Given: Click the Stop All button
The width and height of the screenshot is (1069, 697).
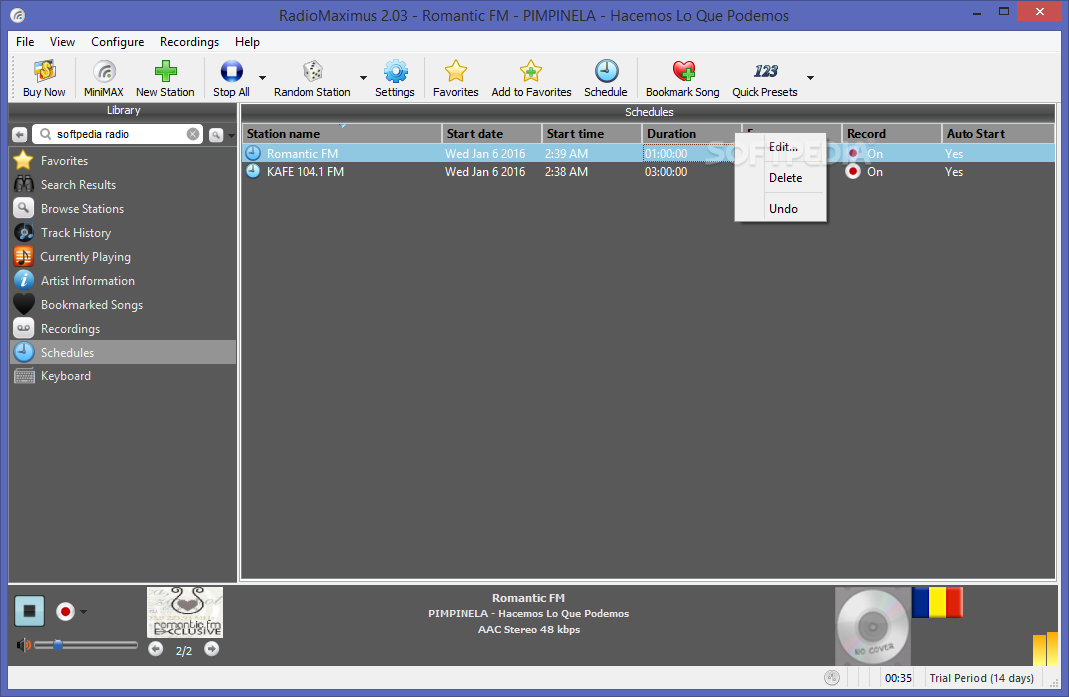Looking at the screenshot, I should pos(231,78).
